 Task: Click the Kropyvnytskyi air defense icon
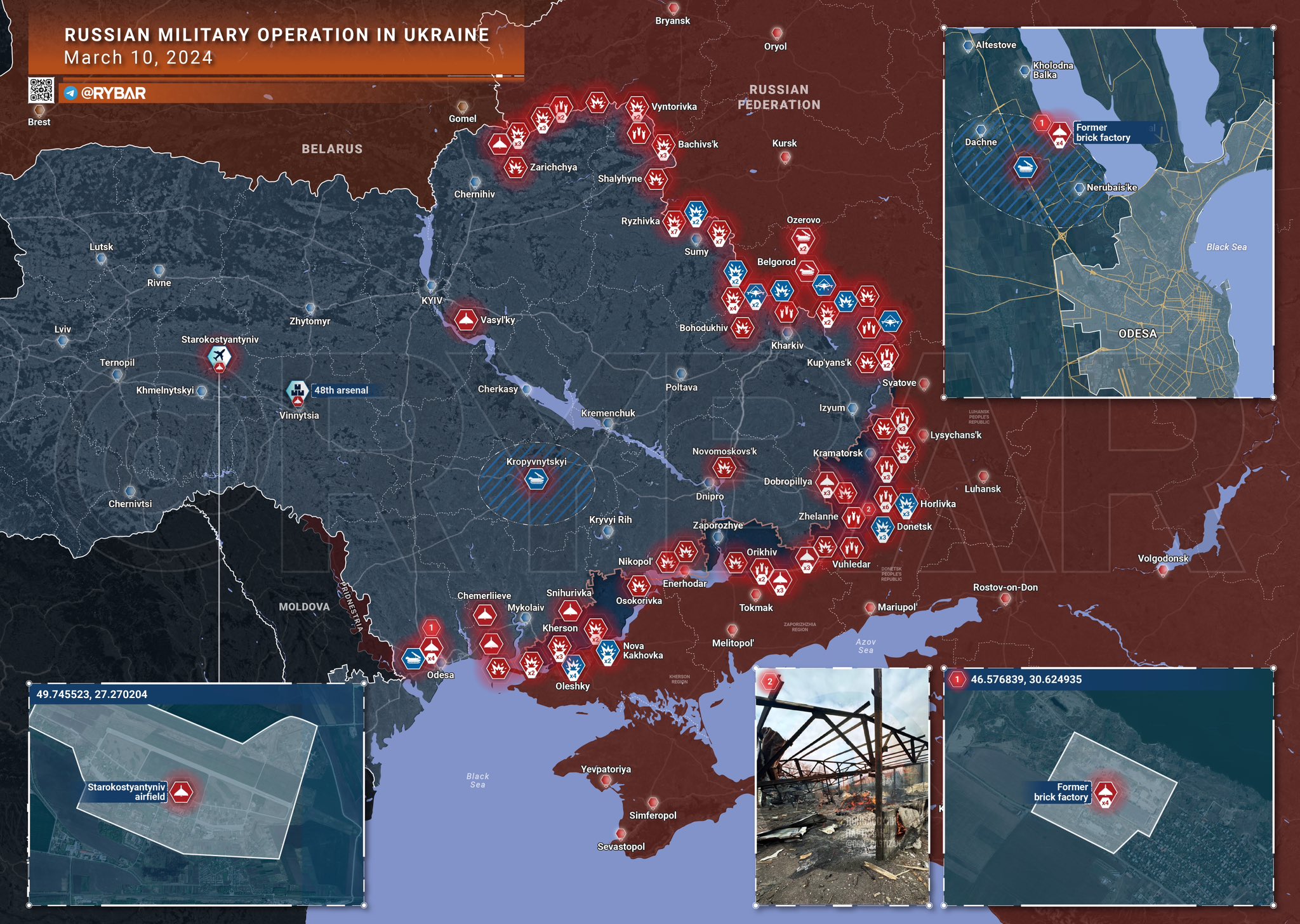(536, 479)
